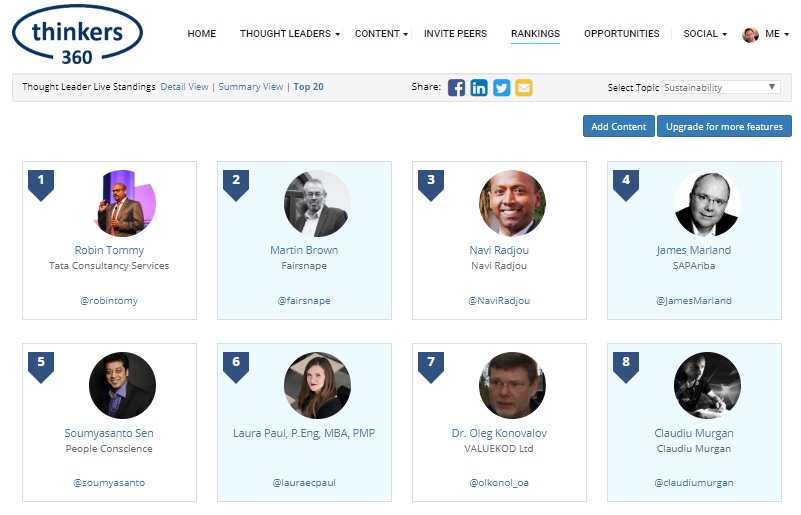The height and width of the screenshot is (515, 801).
Task: Click the rank 2 badge
Action: coord(236,185)
